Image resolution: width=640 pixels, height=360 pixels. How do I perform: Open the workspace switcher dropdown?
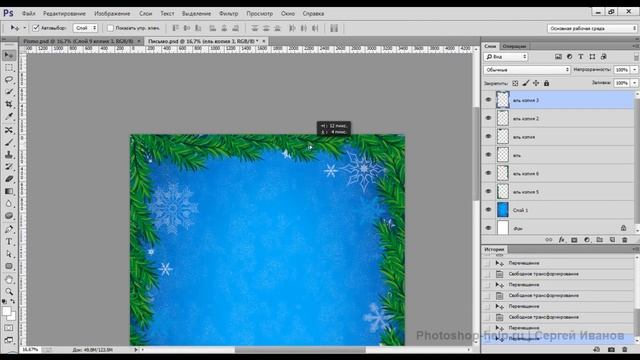tap(592, 28)
